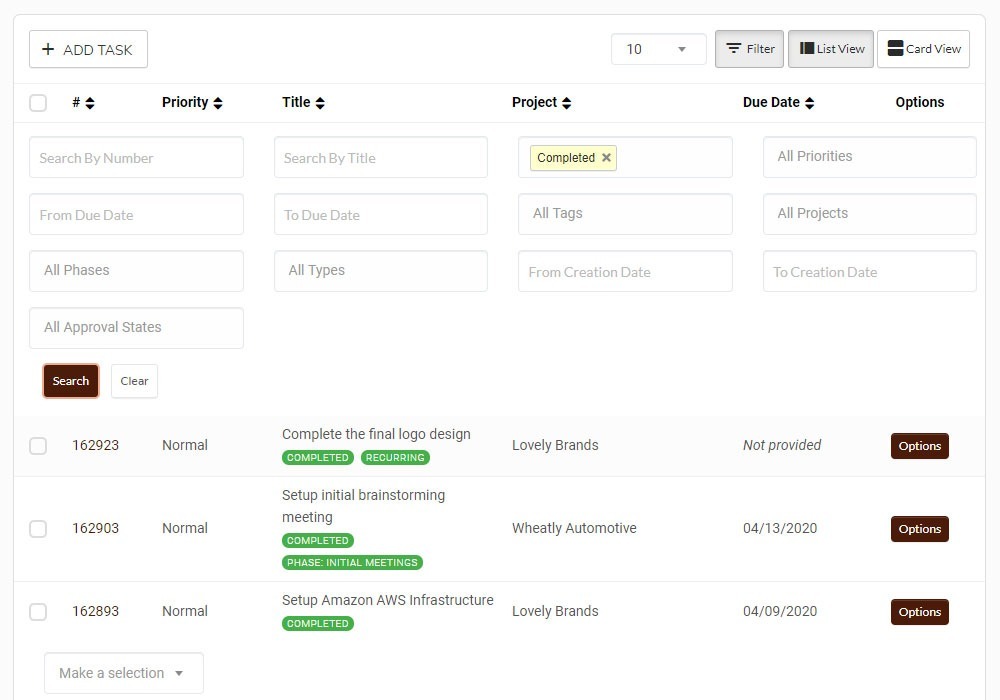Sort tasks by Title column
Image resolution: width=1000 pixels, height=700 pixels.
[x=320, y=103]
